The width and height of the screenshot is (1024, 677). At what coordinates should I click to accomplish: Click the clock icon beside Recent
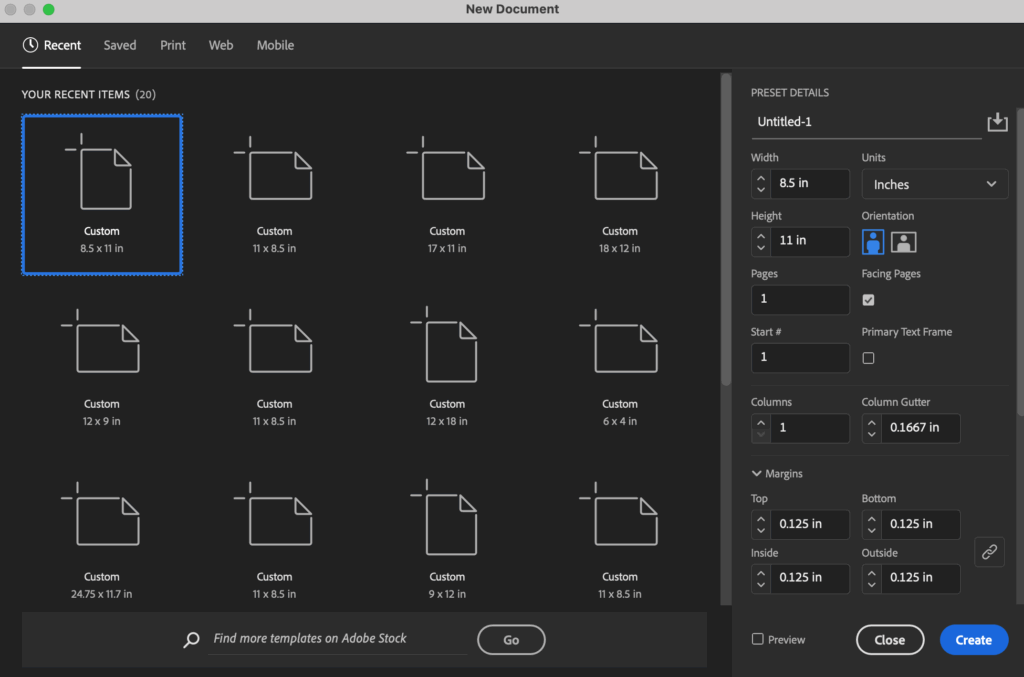pos(30,44)
